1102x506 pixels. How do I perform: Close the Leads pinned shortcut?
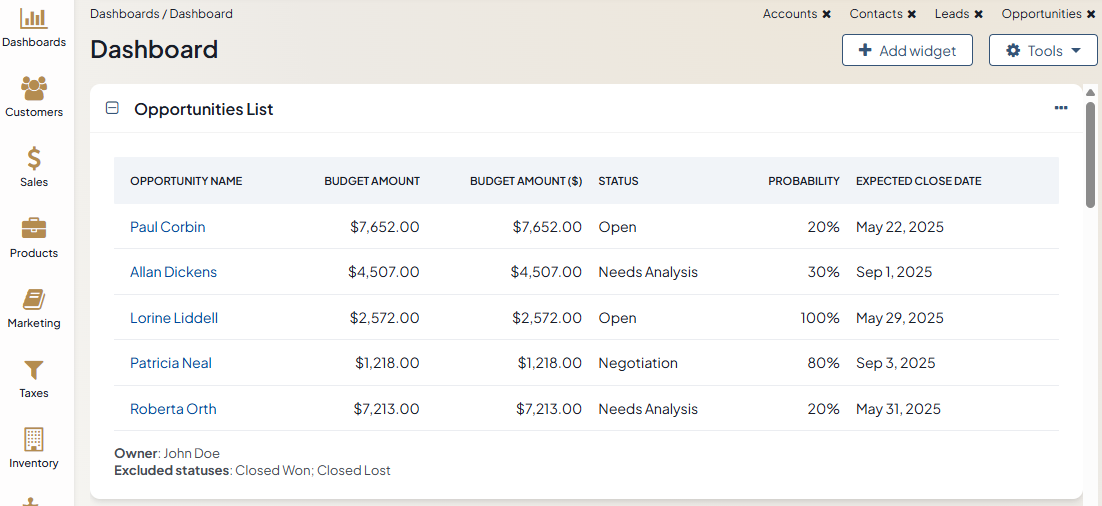coord(979,14)
